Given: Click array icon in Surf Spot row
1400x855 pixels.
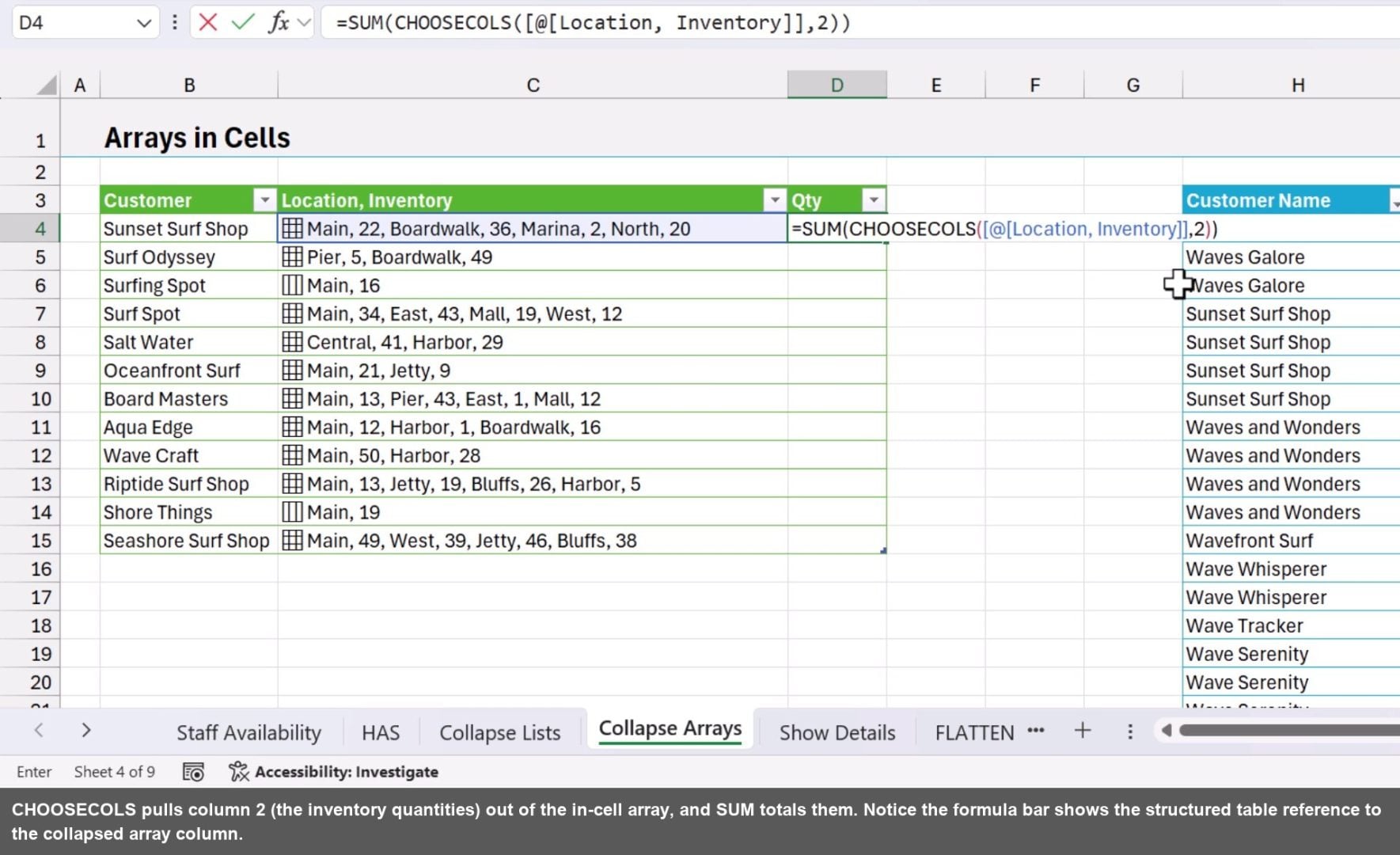Looking at the screenshot, I should click(x=292, y=313).
